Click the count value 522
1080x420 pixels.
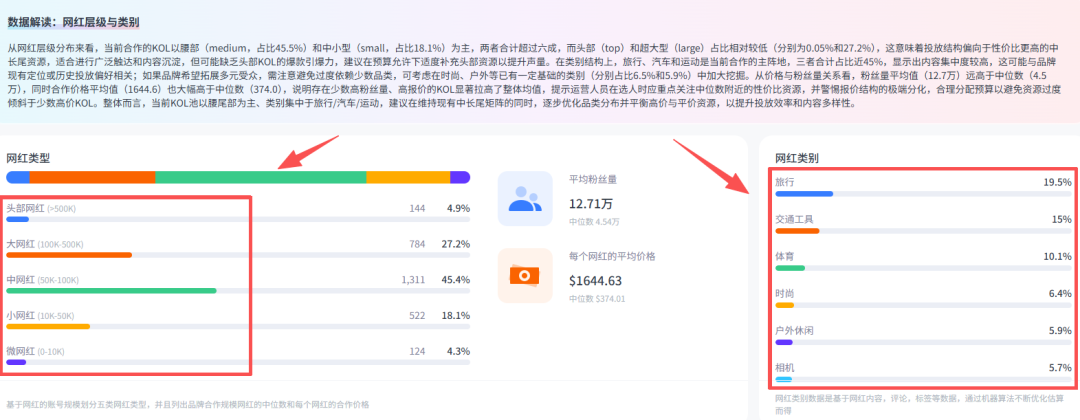tap(417, 315)
